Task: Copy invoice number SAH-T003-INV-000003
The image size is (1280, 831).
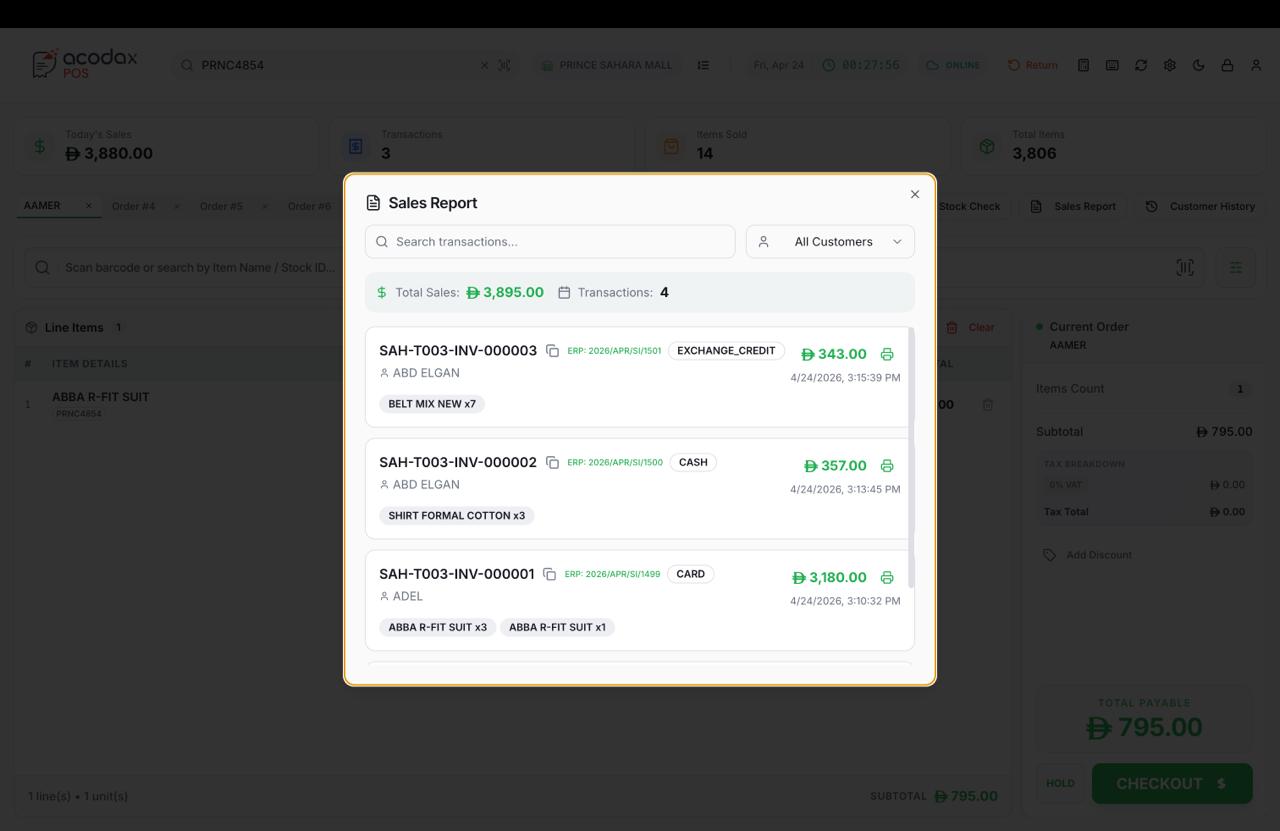Action: pyautogui.click(x=552, y=351)
